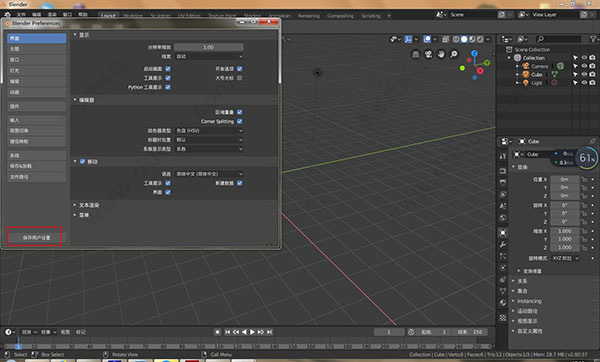600x362 pixels.
Task: Select the Cube object in outliner
Action: (536, 74)
